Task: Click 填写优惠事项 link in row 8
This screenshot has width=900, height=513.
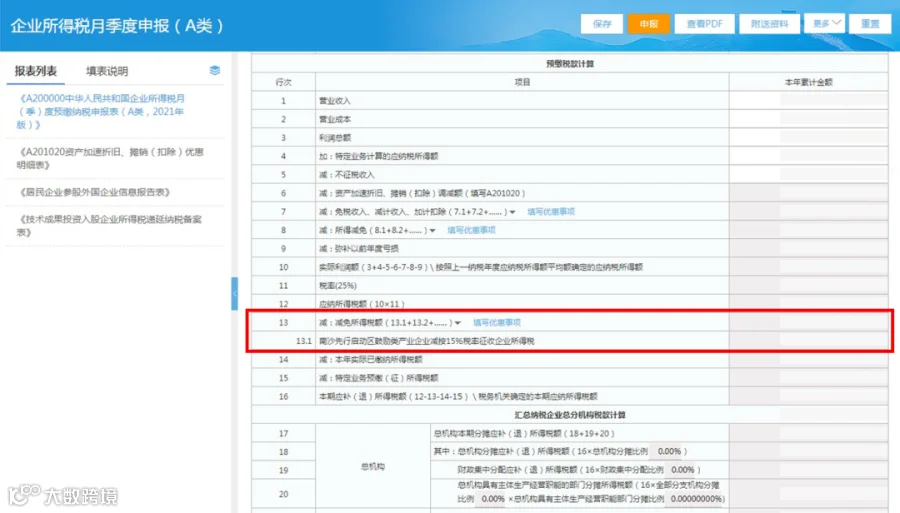Action: click(471, 230)
